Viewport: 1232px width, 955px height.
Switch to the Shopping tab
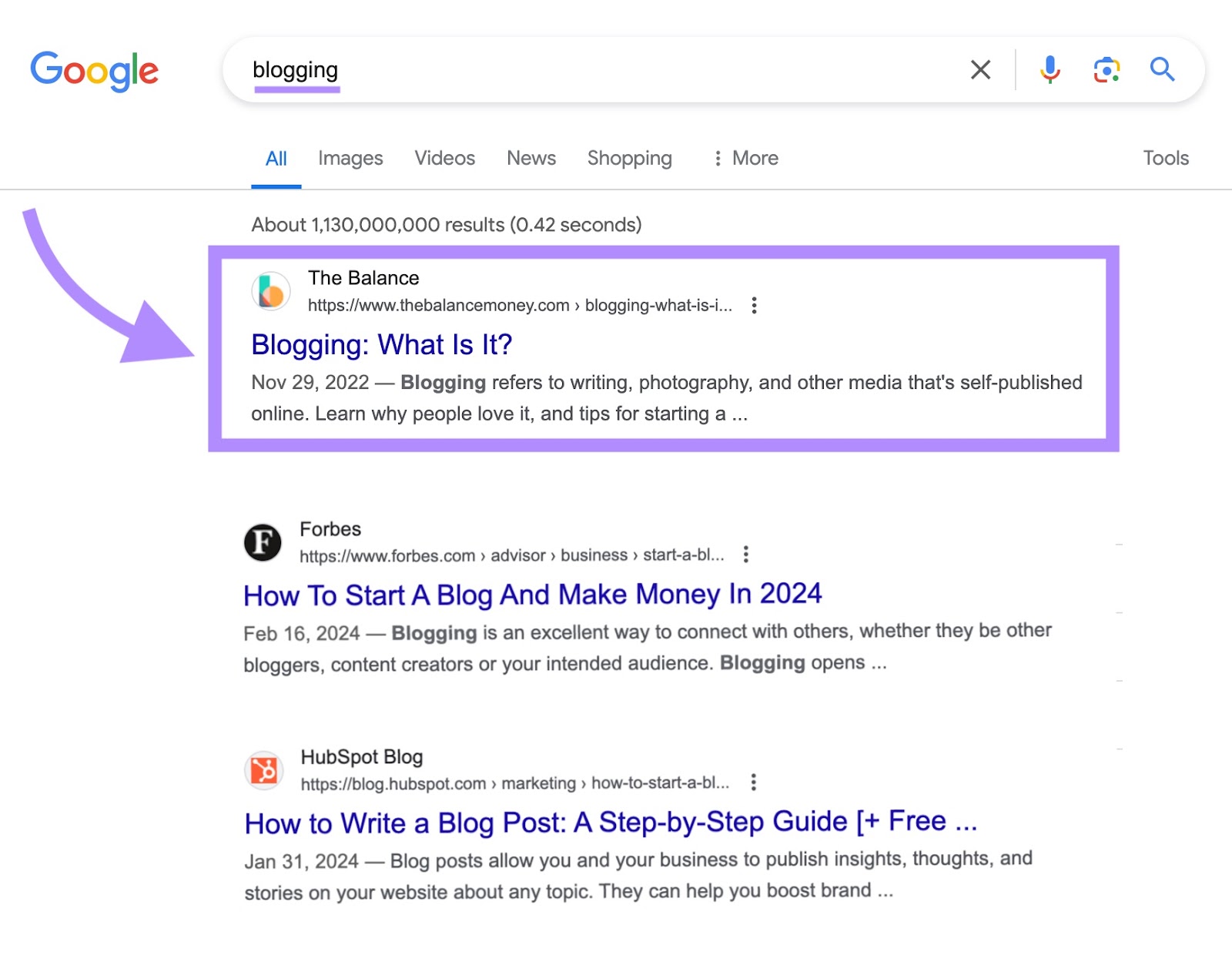(x=629, y=158)
